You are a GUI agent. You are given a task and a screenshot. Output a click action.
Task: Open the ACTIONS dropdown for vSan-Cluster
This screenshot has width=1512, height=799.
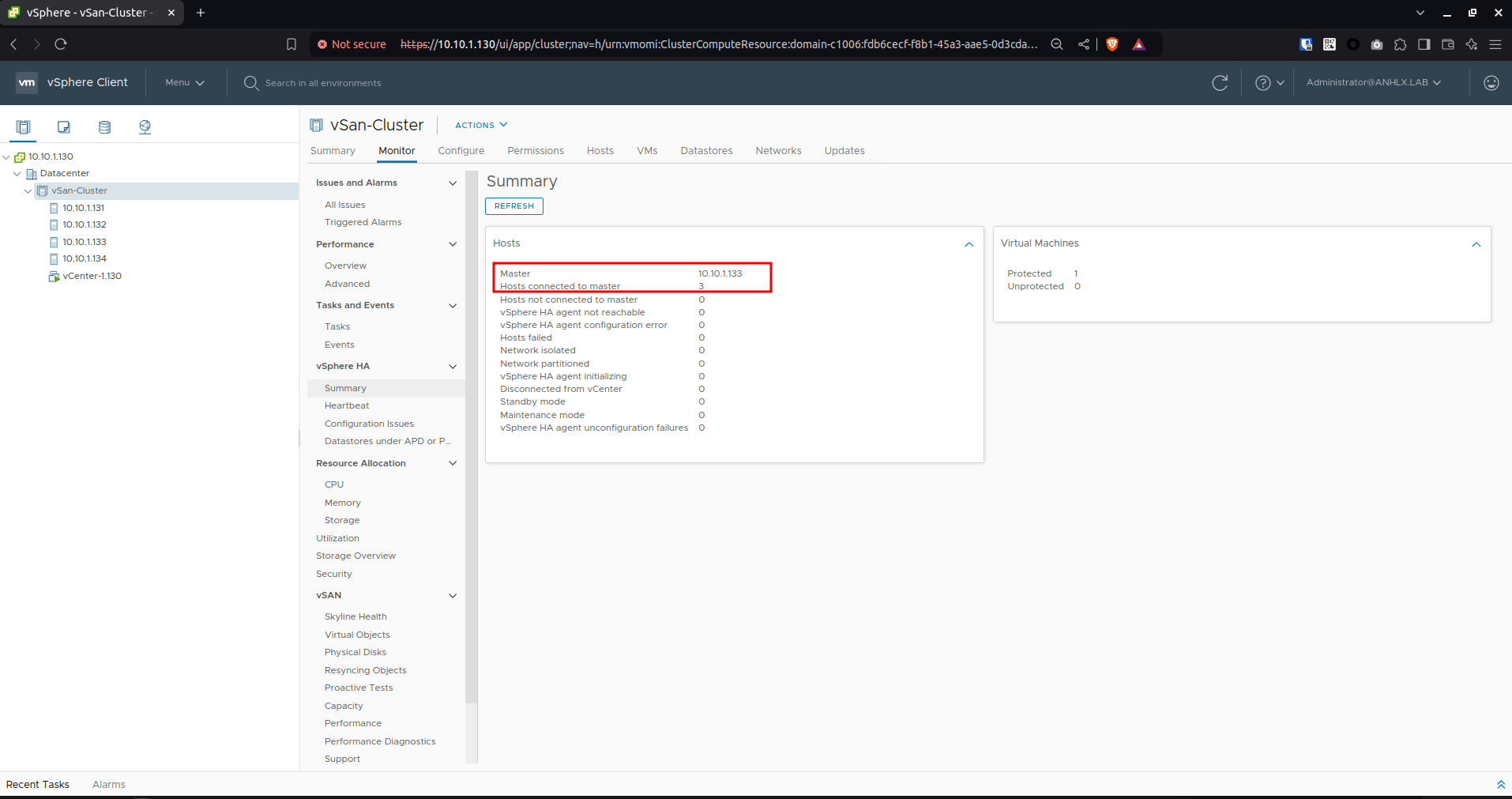[x=481, y=125]
